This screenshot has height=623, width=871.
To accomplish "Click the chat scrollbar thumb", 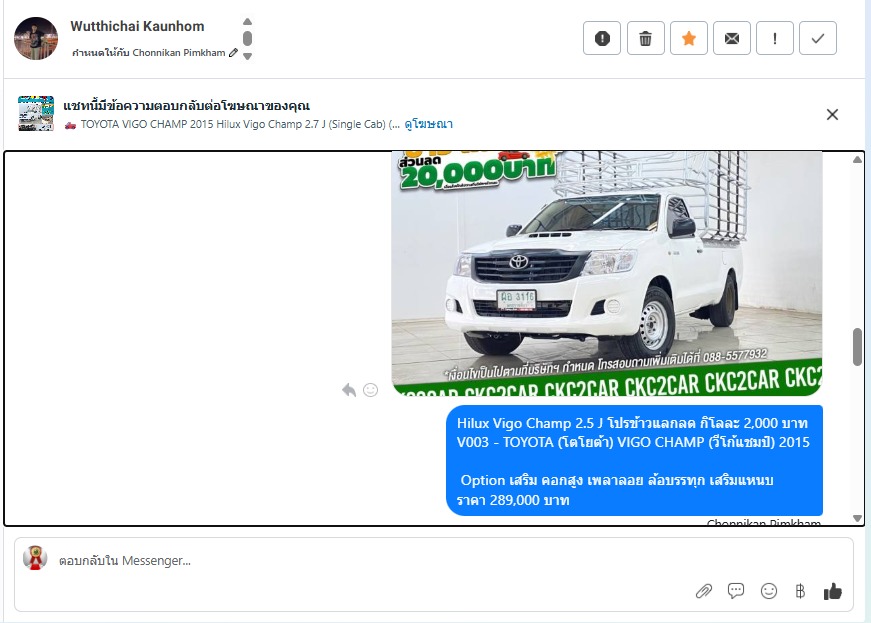I will [x=858, y=347].
